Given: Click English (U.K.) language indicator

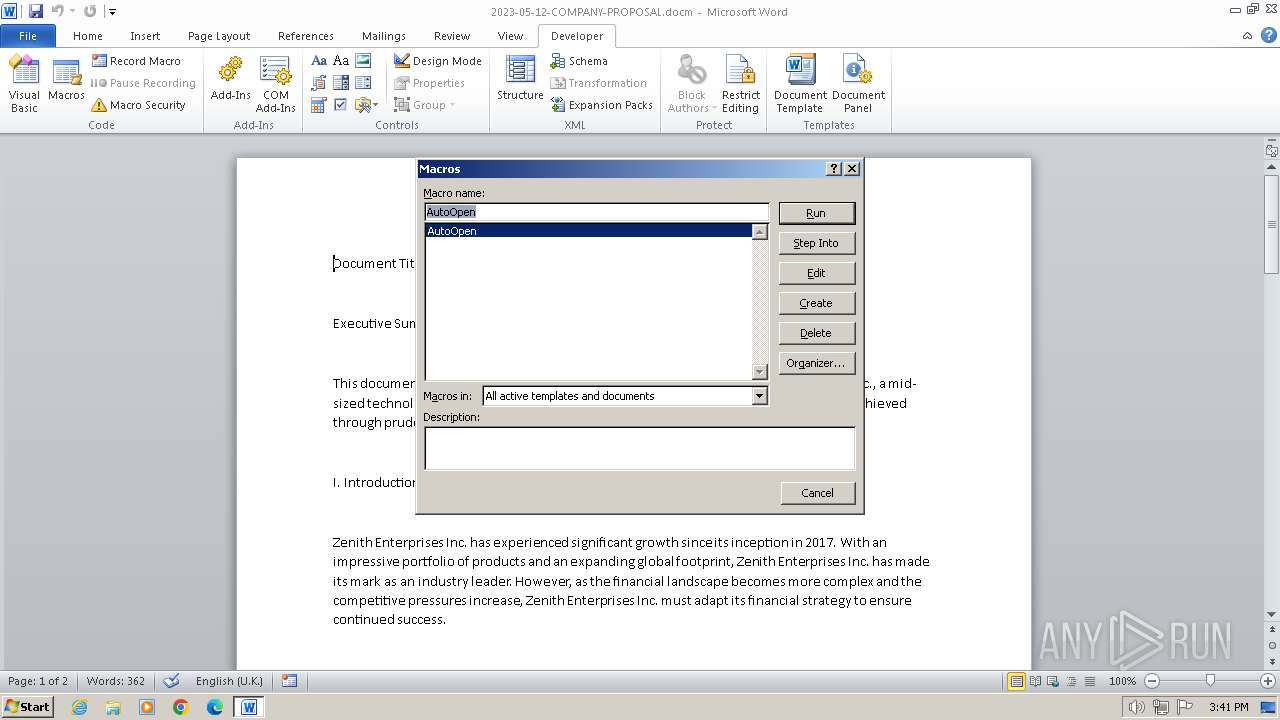Looking at the screenshot, I should pos(229,681).
